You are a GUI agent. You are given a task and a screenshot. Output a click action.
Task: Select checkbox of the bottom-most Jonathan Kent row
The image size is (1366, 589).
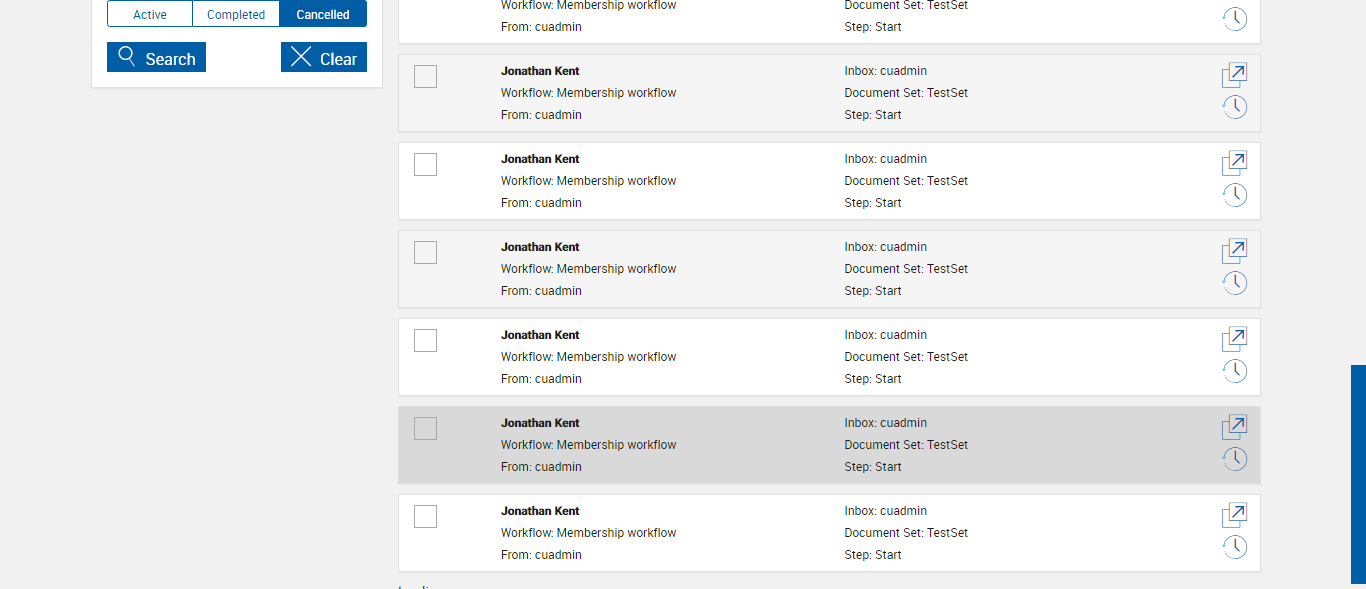click(425, 517)
